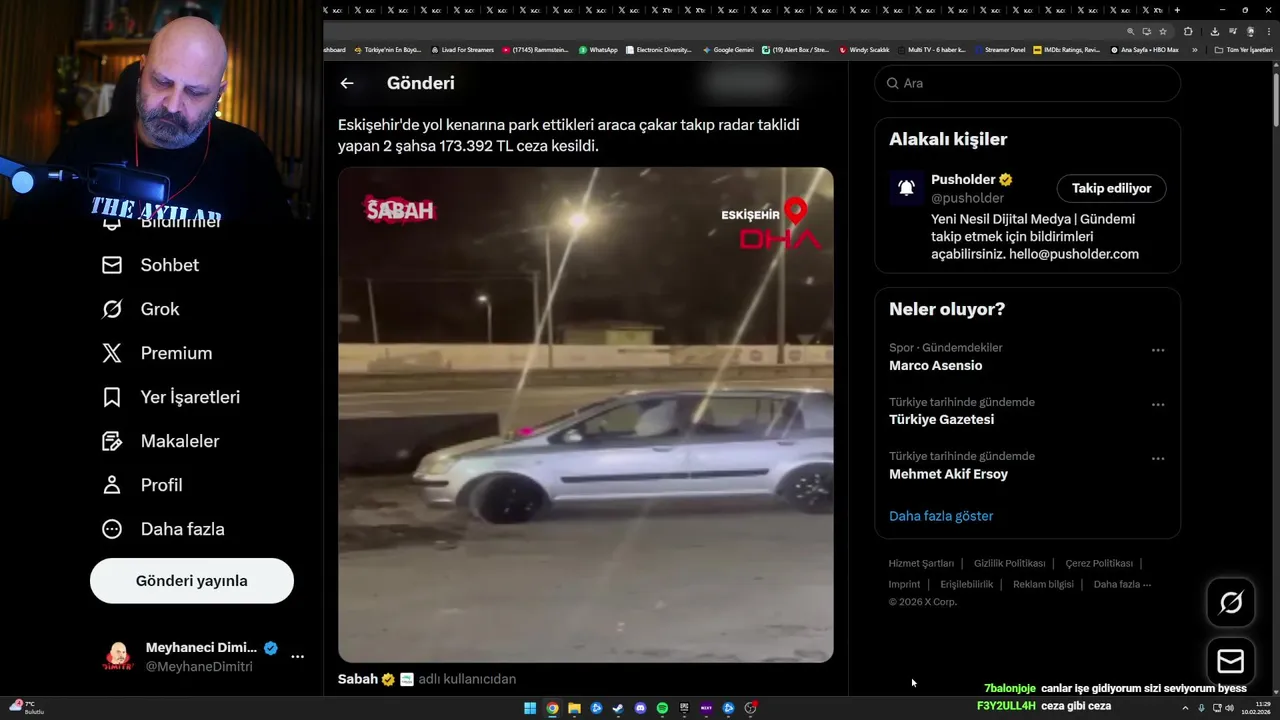Open the Streamer Panel bookmark
This screenshot has height=720, width=1280.
[1000, 49]
